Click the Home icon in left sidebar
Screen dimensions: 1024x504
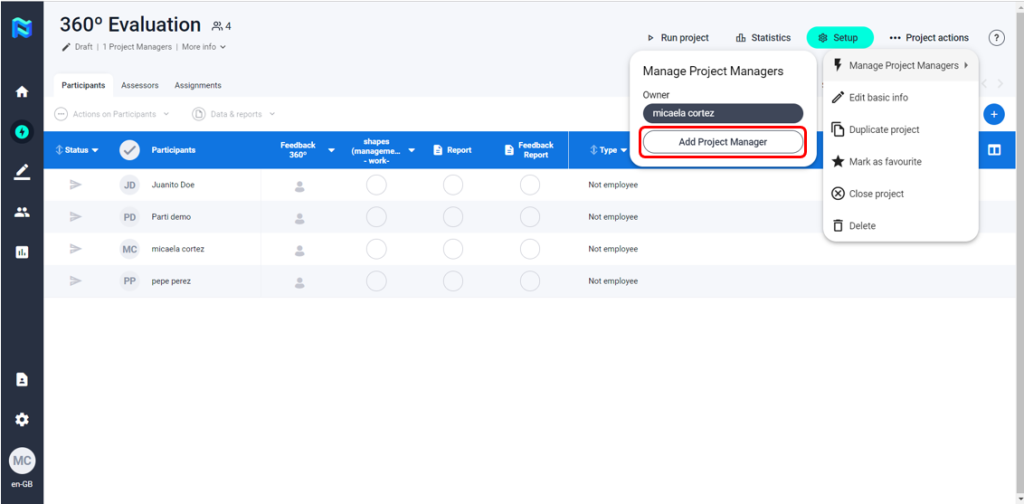tap(21, 92)
